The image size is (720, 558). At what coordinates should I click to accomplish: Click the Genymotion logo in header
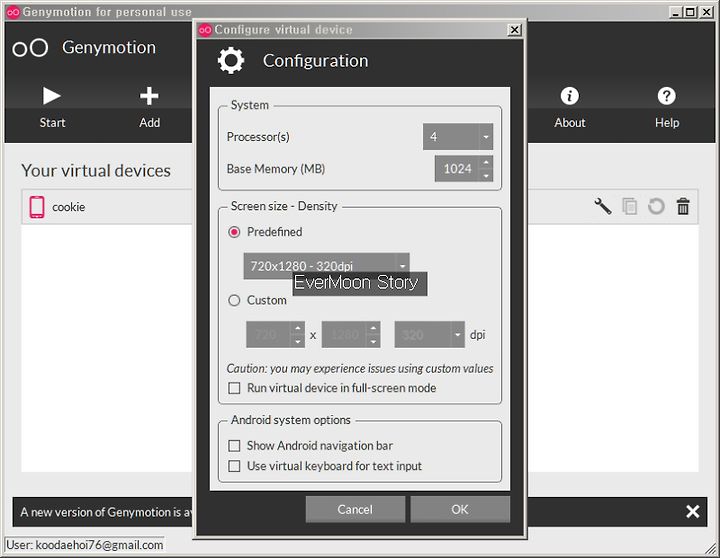point(30,48)
